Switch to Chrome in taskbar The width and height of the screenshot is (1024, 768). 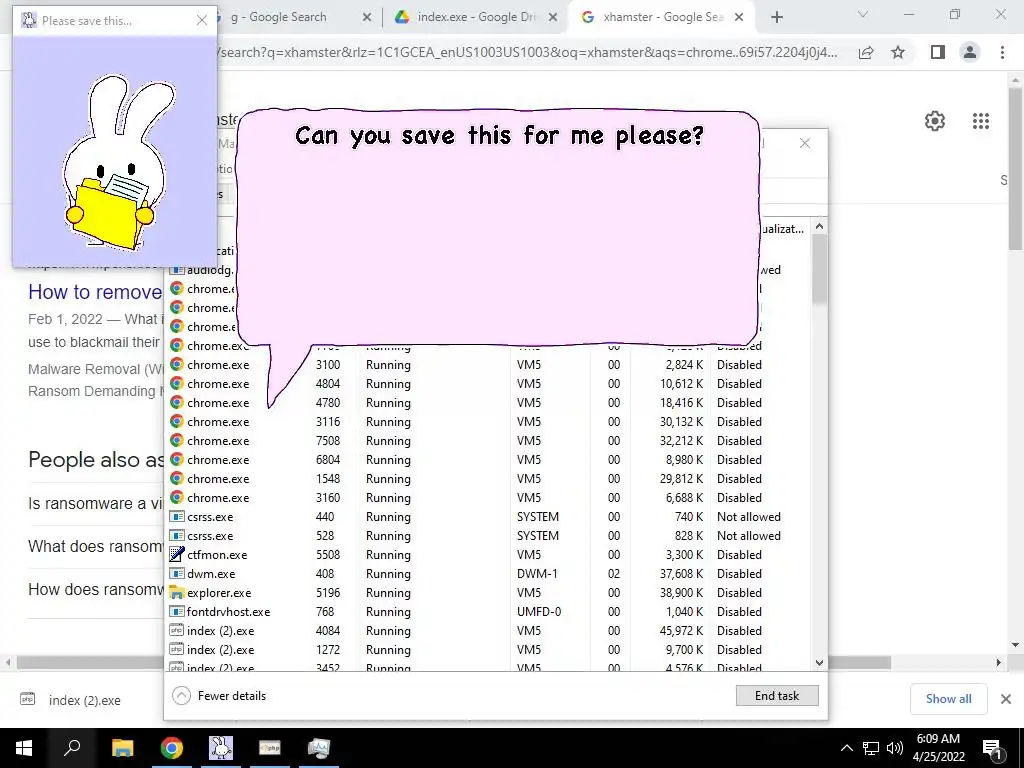pyautogui.click(x=172, y=748)
